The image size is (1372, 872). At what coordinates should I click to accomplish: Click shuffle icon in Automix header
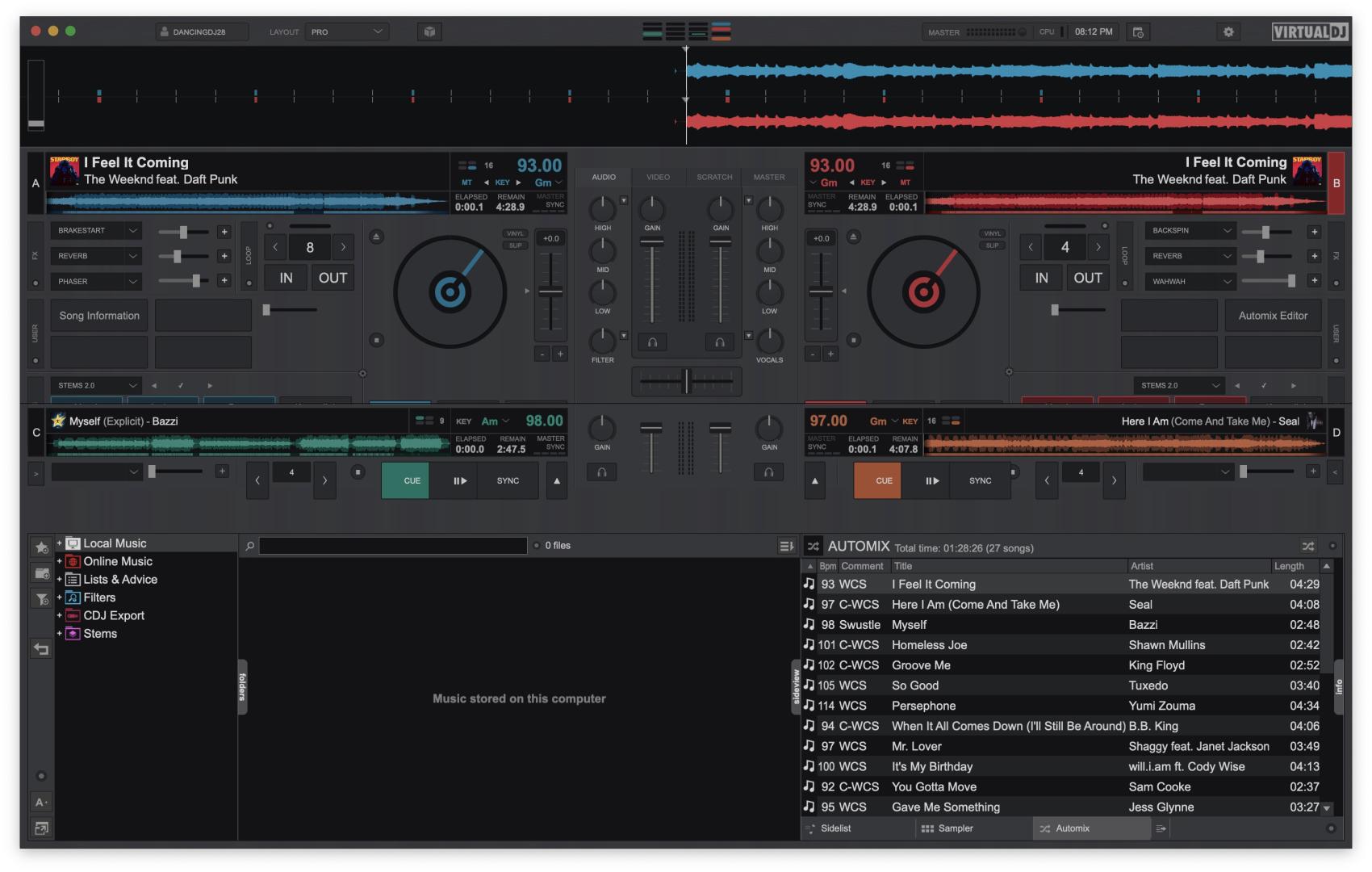pos(1308,547)
